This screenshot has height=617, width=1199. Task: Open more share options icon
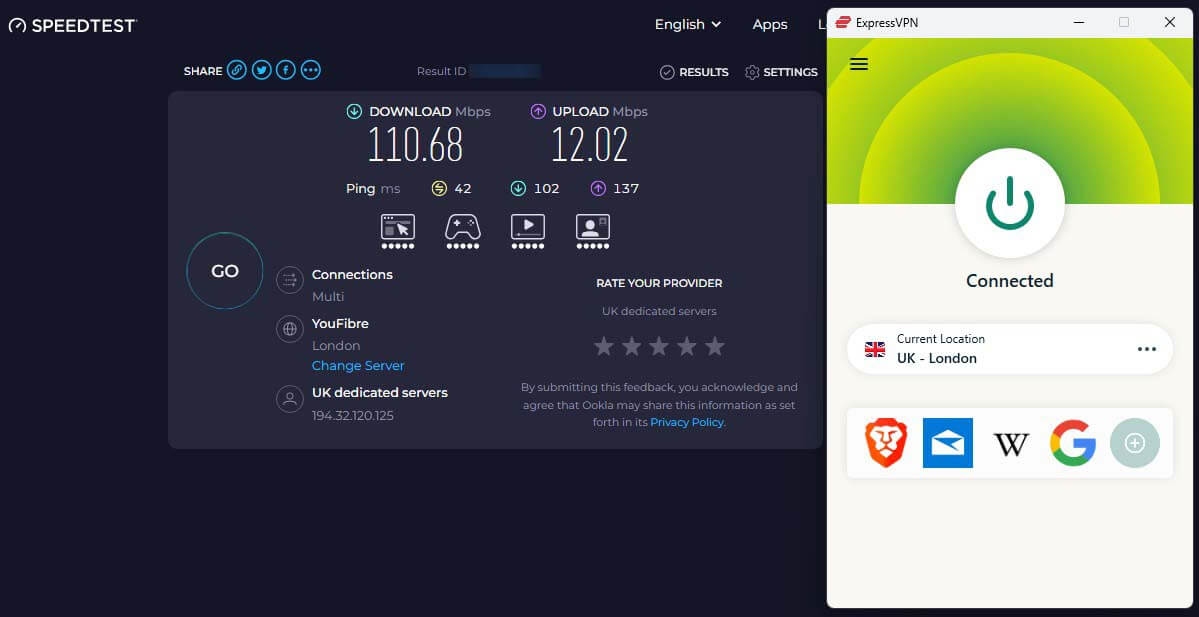tap(310, 71)
